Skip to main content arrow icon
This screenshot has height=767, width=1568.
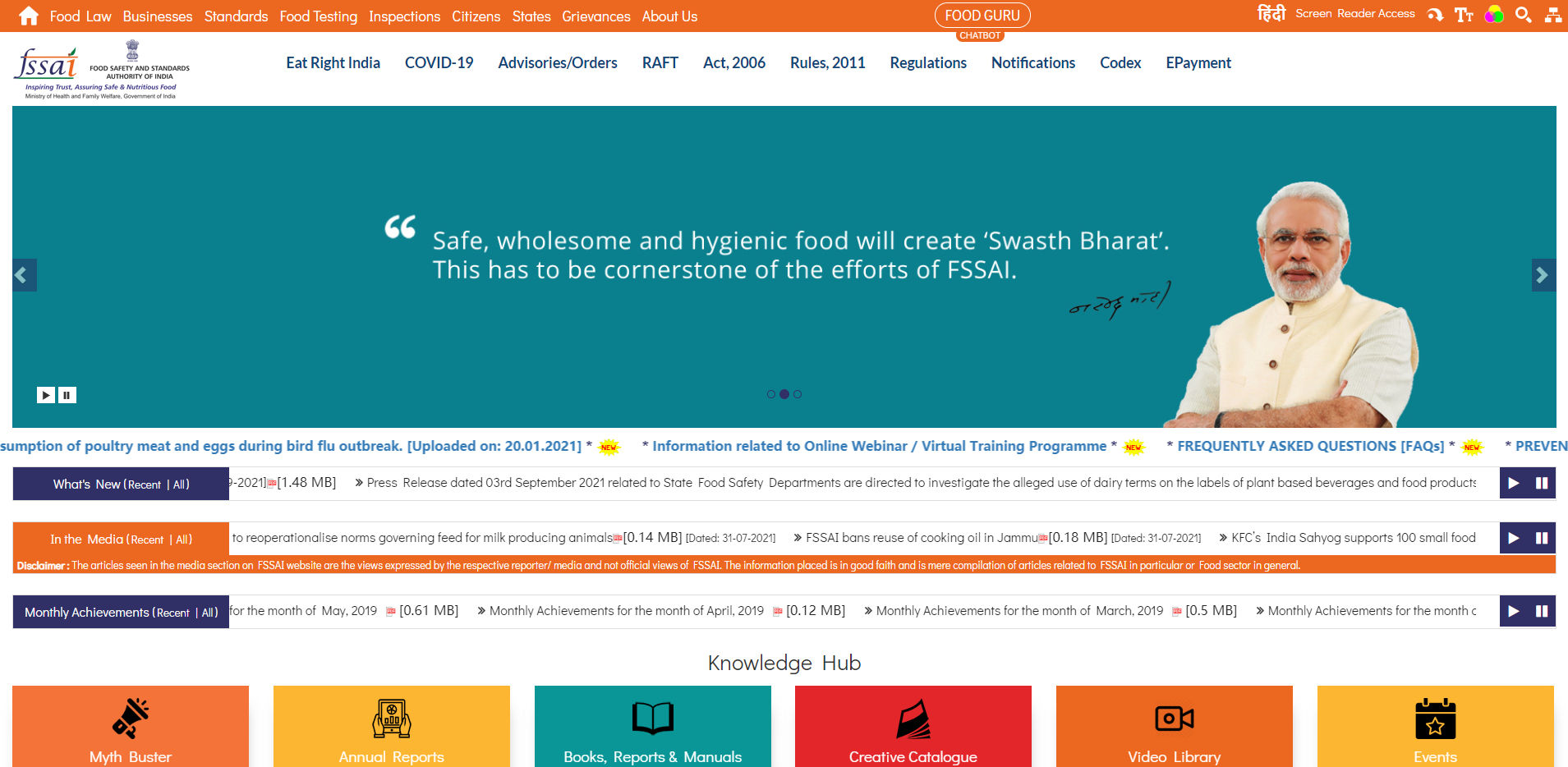[1435, 15]
